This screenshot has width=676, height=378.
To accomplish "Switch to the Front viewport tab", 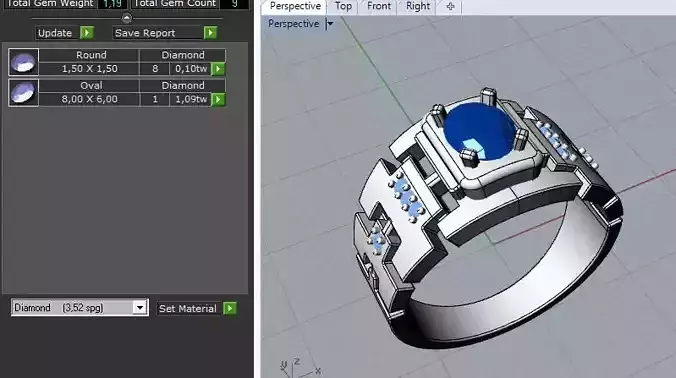I will coord(379,6).
